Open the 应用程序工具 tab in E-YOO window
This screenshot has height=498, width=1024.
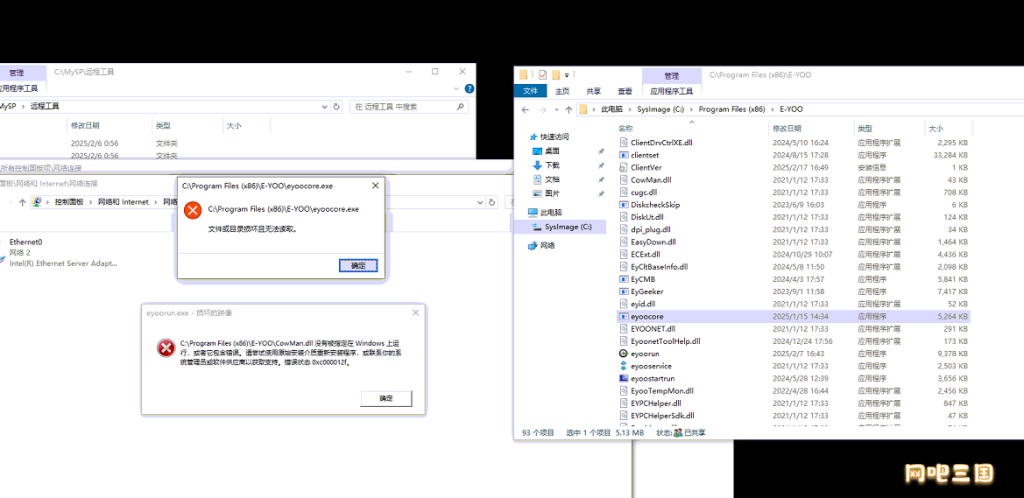671,91
